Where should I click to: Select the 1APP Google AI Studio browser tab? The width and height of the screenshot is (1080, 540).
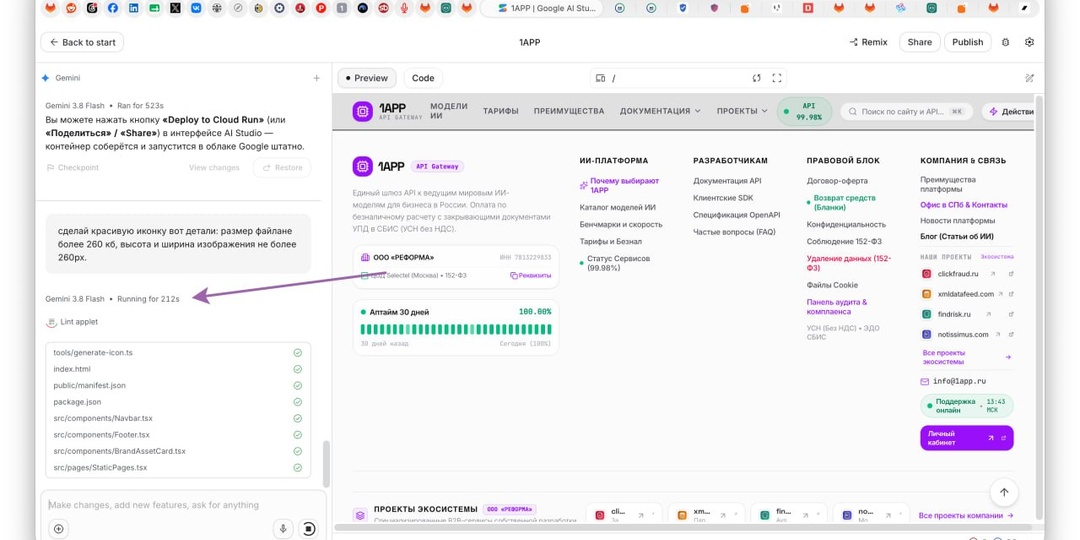pos(541,8)
